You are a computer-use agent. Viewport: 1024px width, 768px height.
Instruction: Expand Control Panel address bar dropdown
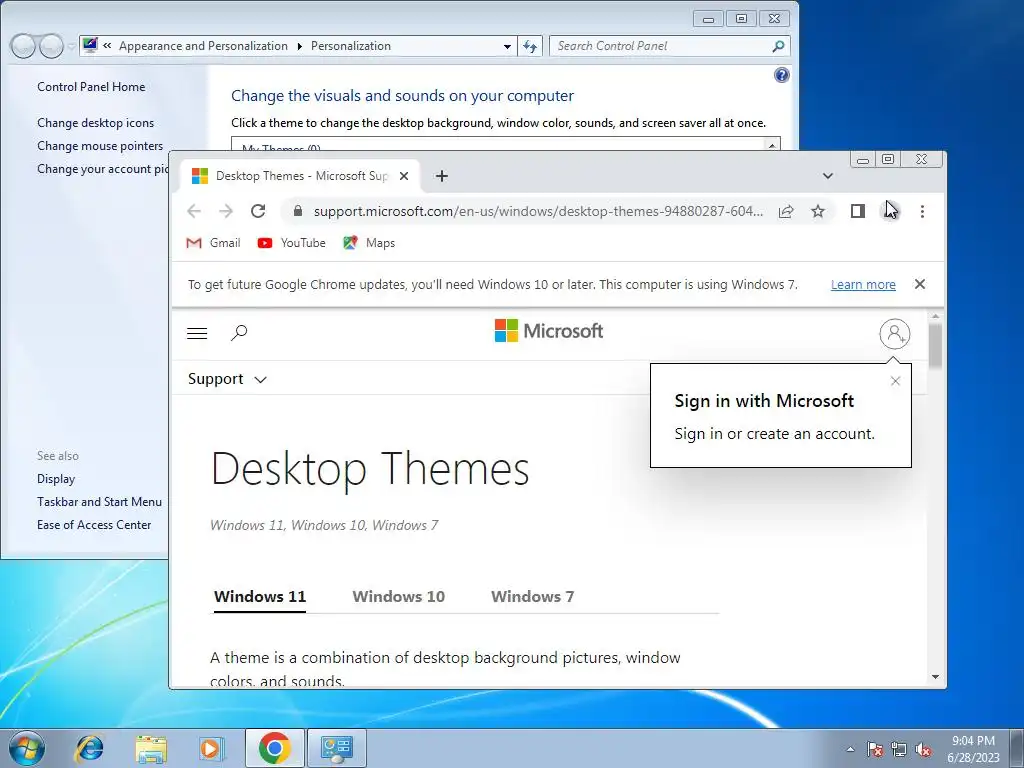point(507,46)
